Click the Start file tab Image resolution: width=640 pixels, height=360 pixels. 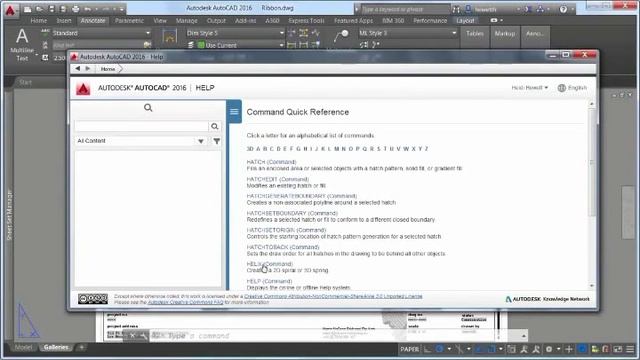pyautogui.click(x=25, y=82)
